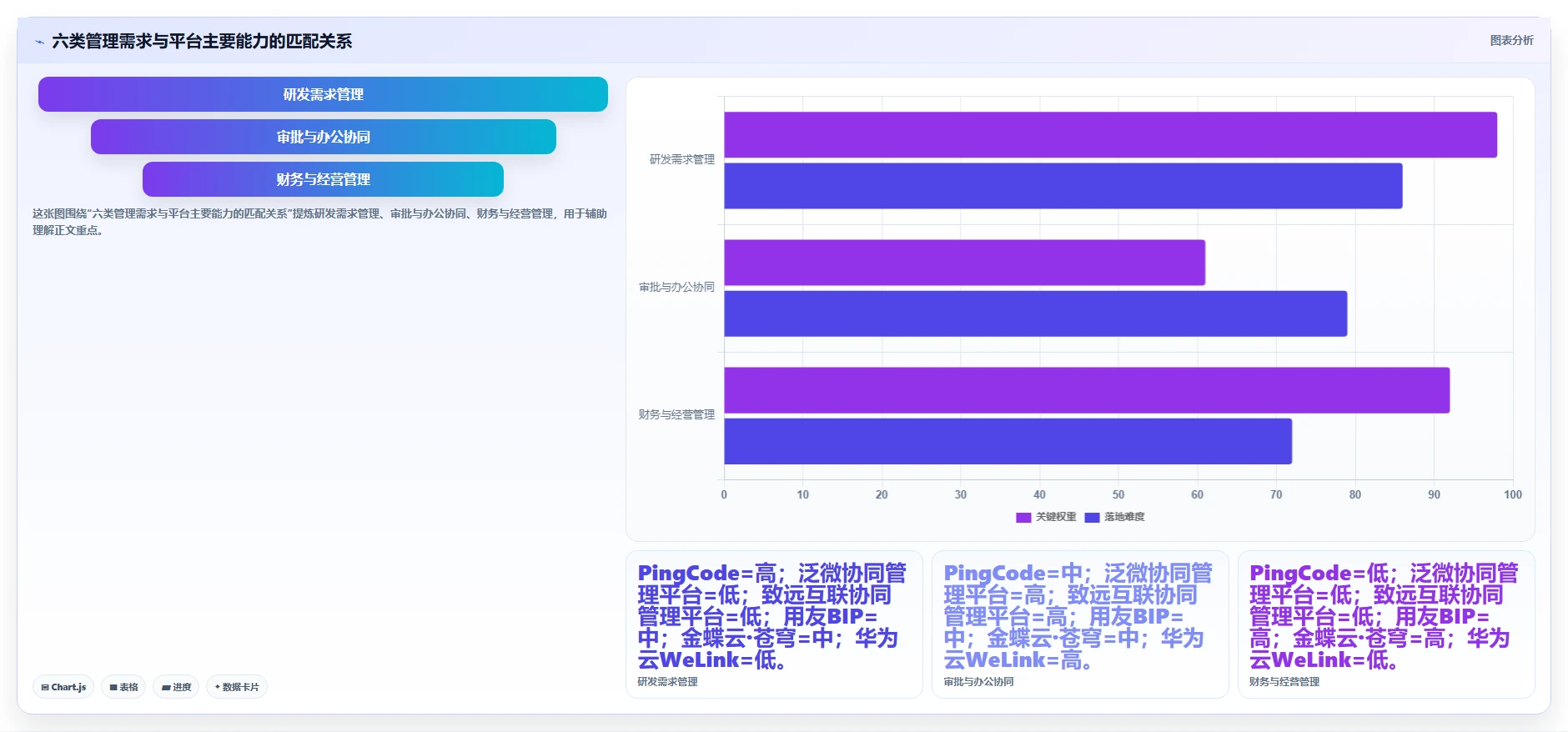Screen dimensions: 1568x732
Task: Click the small icon before the panel title
Action: 40,42
